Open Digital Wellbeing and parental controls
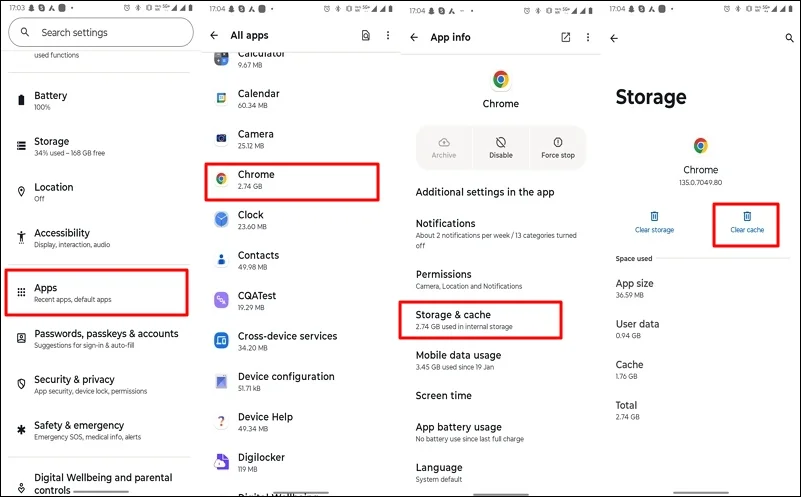The image size is (801, 497). pos(100,483)
